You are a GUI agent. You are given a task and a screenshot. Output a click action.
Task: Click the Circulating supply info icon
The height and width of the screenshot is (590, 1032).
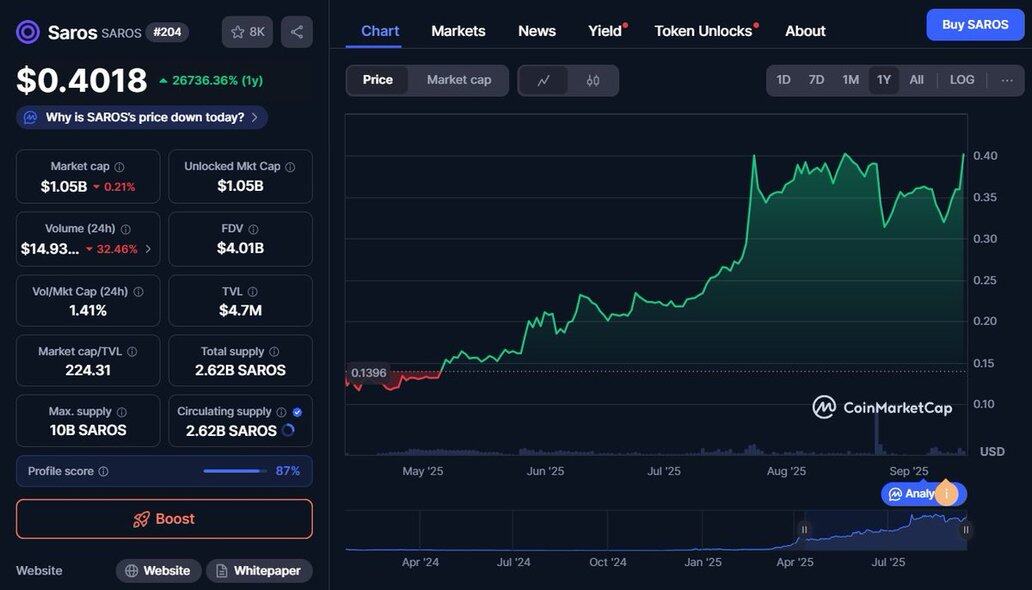(x=282, y=412)
